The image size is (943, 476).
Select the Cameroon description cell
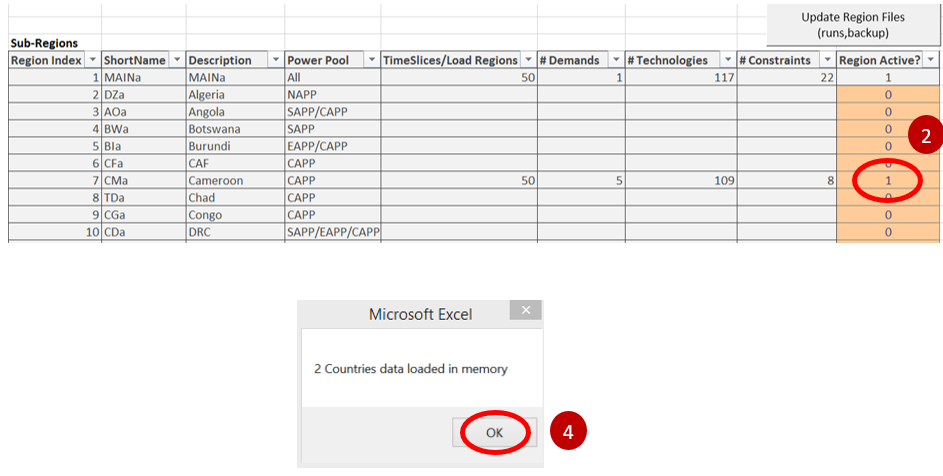point(235,181)
